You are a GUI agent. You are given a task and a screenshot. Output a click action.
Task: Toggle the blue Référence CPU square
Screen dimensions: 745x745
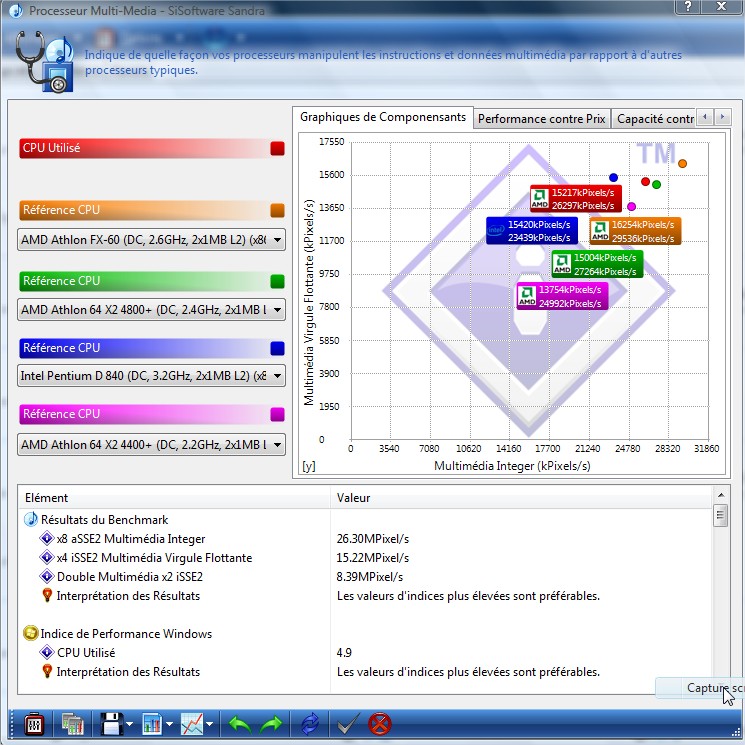277,348
